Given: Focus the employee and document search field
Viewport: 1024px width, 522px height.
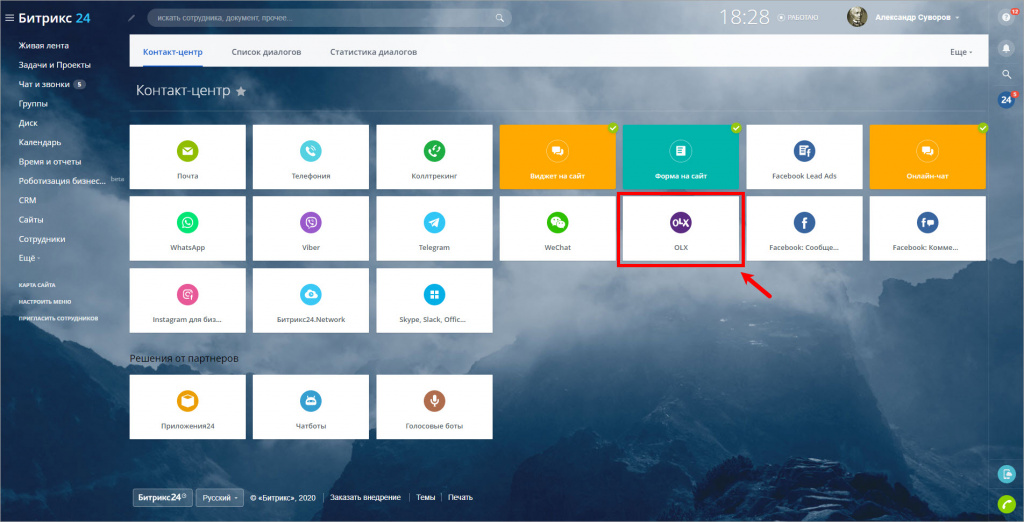Looking at the screenshot, I should (x=327, y=18).
